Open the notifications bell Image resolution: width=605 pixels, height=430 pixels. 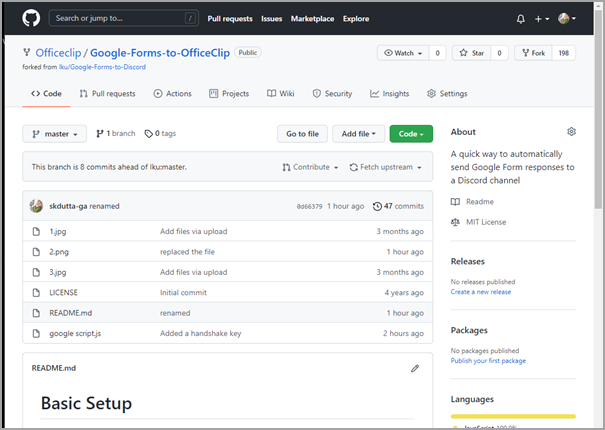[521, 19]
